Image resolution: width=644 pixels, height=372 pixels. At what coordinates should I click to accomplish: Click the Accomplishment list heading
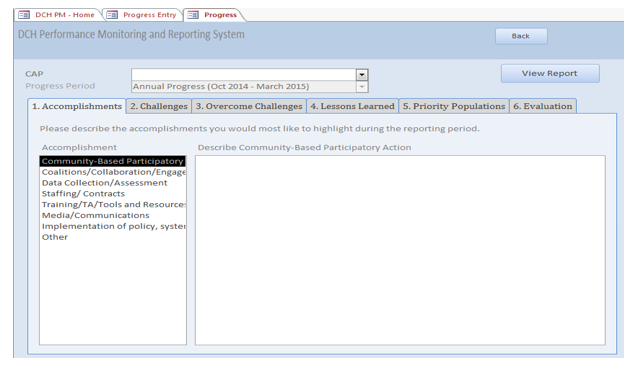[x=79, y=147]
